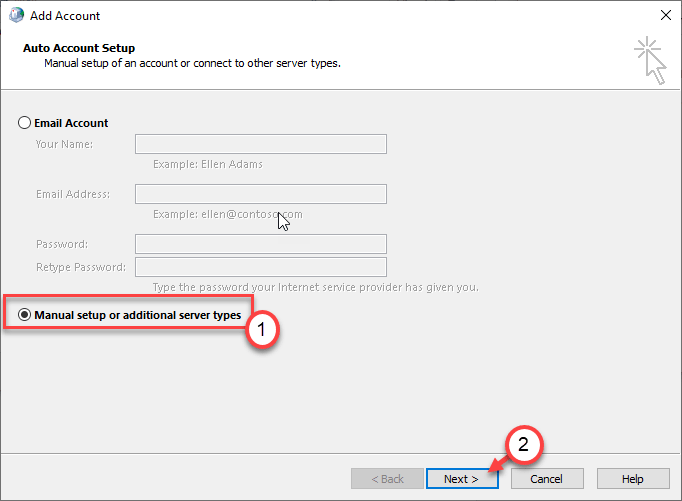Choose Manual setup or additional server types
The image size is (682, 501).
pos(25,314)
